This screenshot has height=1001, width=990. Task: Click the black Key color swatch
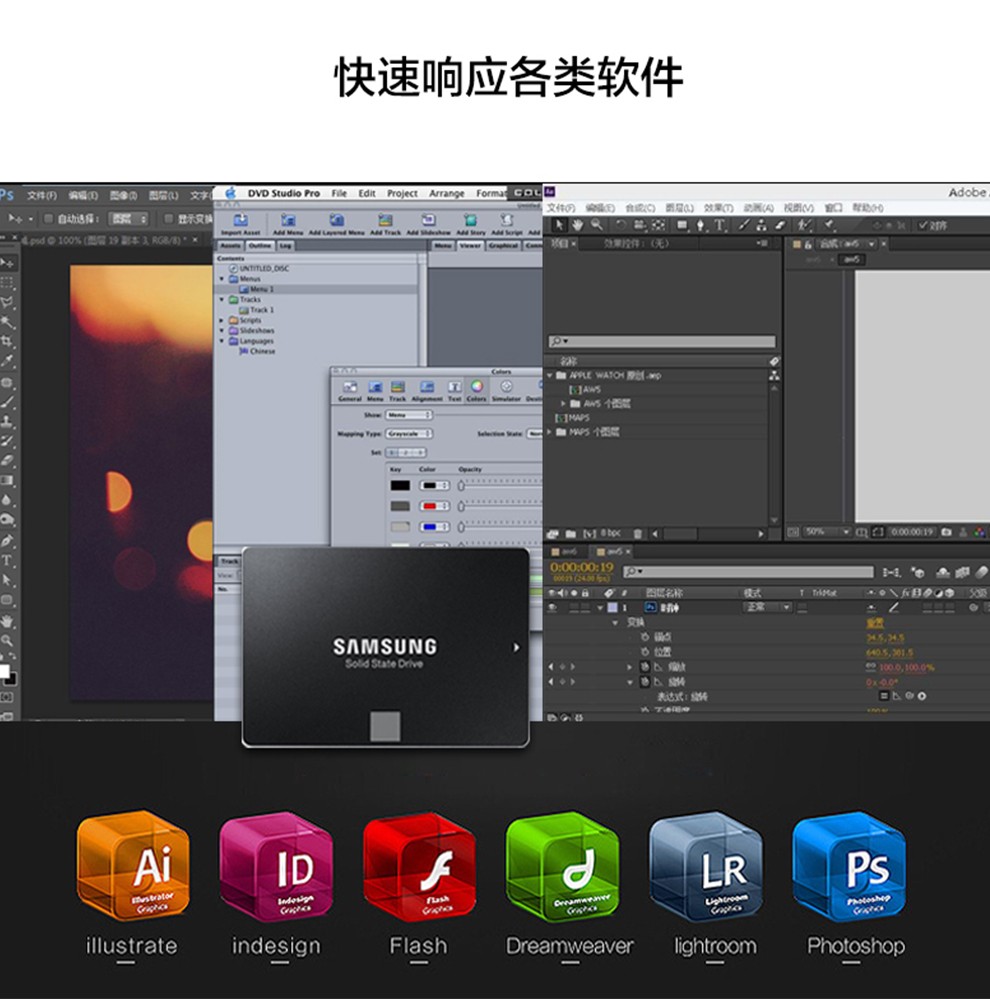(400, 486)
